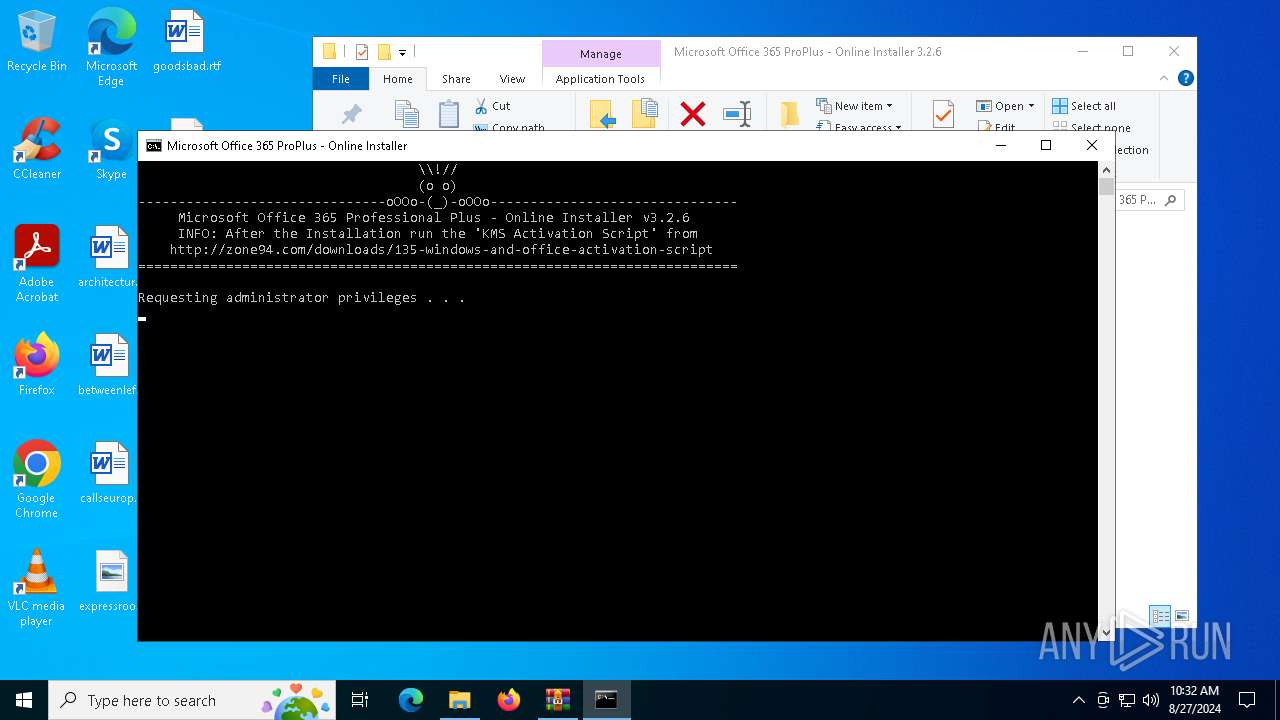1280x720 pixels.
Task: Open Task View from the taskbar
Action: click(x=360, y=700)
